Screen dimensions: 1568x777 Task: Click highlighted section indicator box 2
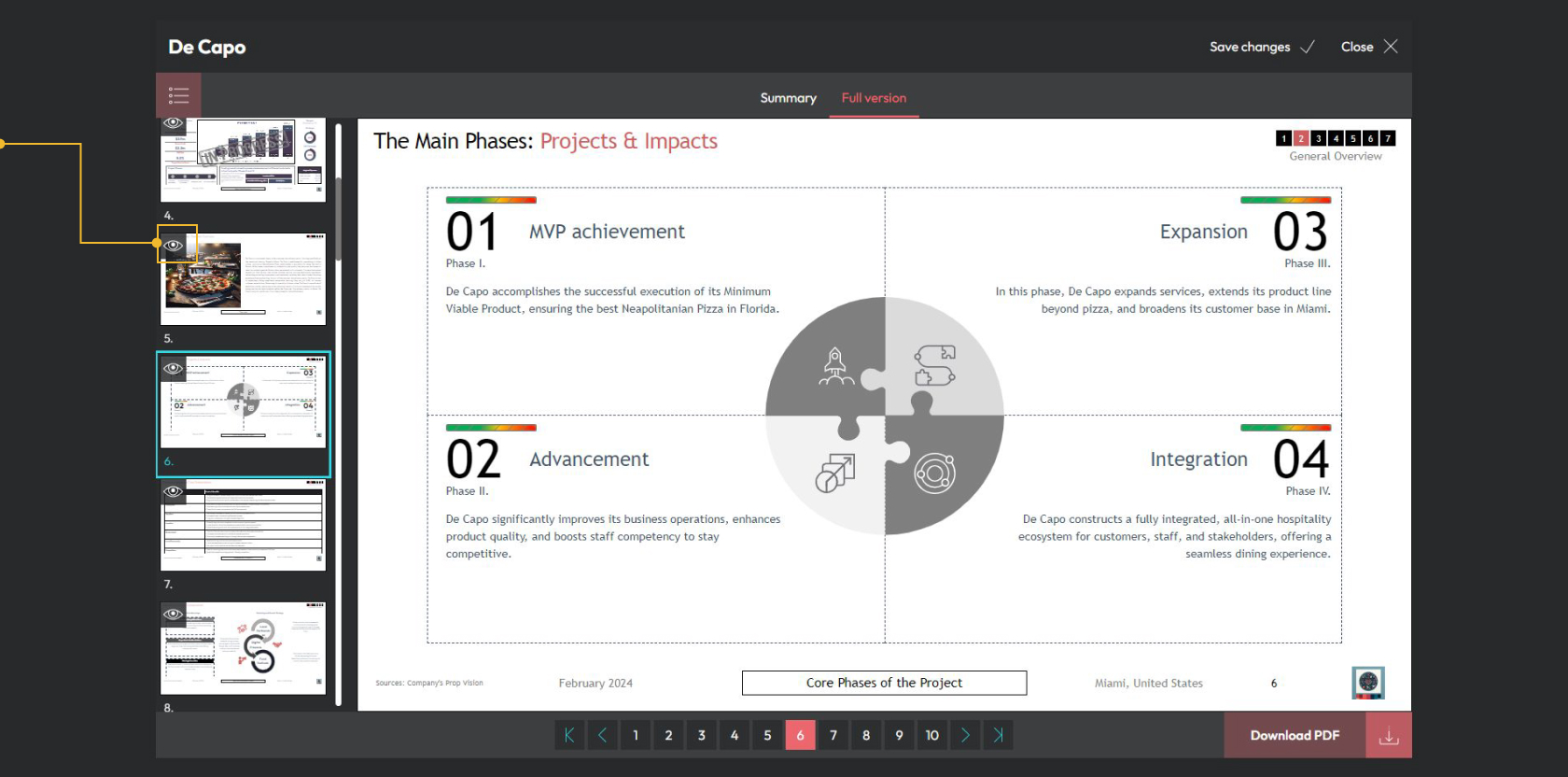click(x=1301, y=138)
